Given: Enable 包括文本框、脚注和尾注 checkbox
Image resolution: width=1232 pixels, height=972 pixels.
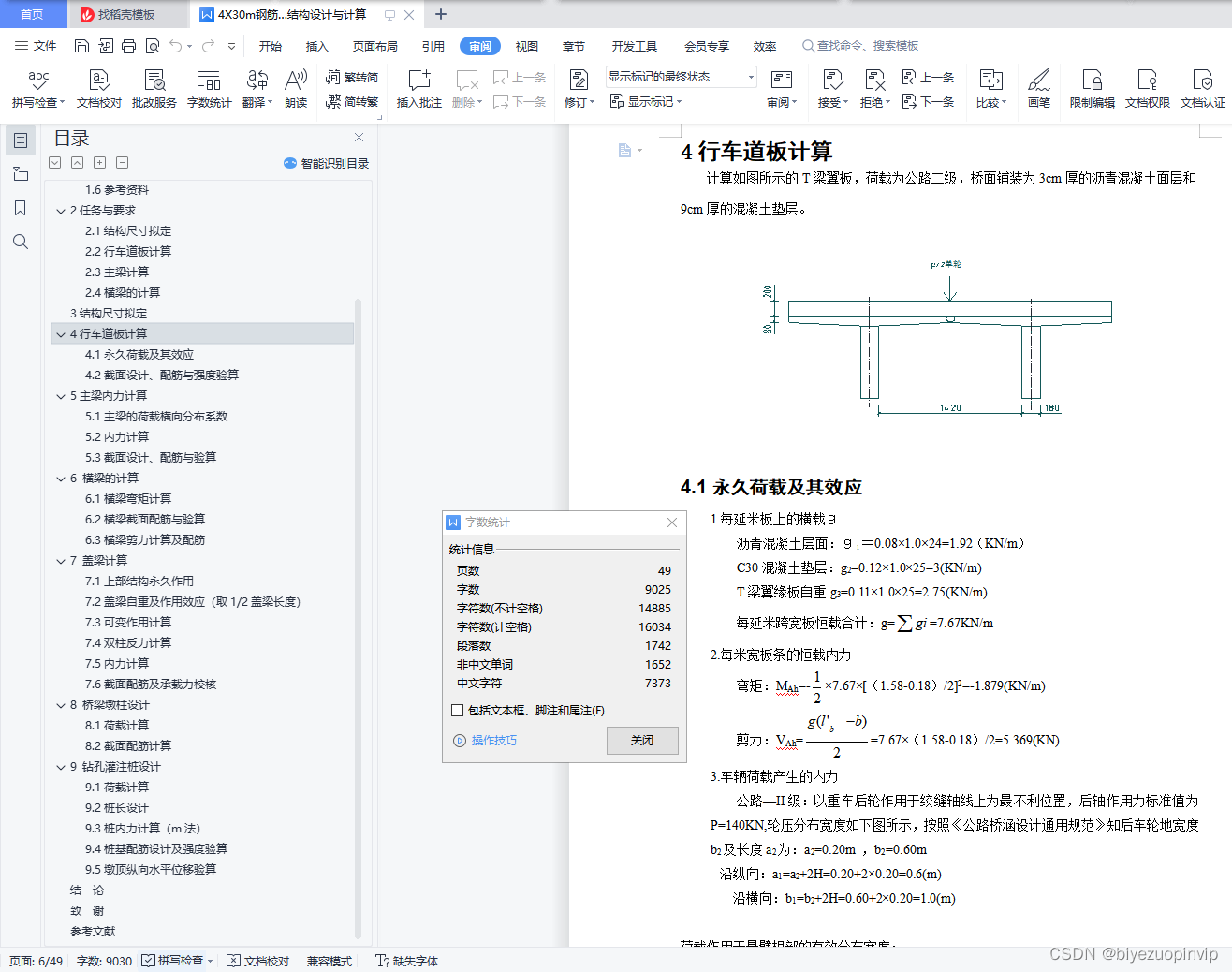Looking at the screenshot, I should (x=457, y=711).
